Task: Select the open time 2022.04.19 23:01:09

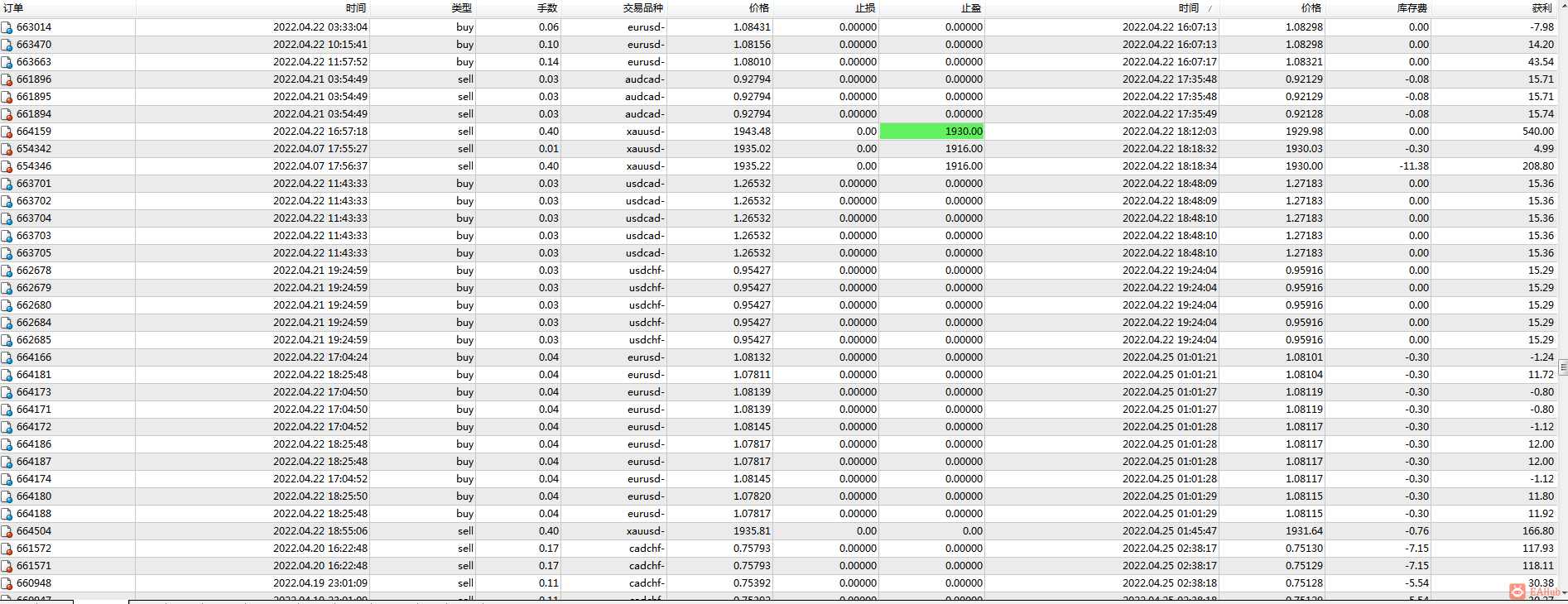Action: coord(320,583)
